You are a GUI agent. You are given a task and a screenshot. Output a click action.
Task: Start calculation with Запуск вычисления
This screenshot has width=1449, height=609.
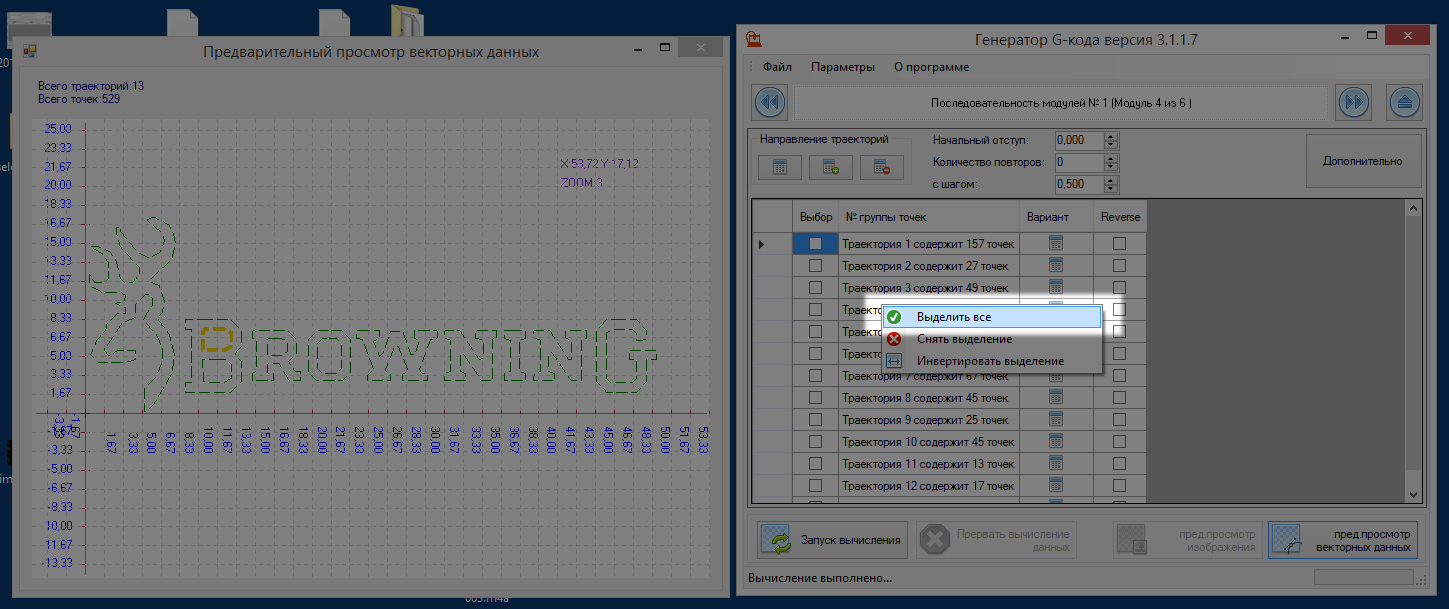pos(832,540)
